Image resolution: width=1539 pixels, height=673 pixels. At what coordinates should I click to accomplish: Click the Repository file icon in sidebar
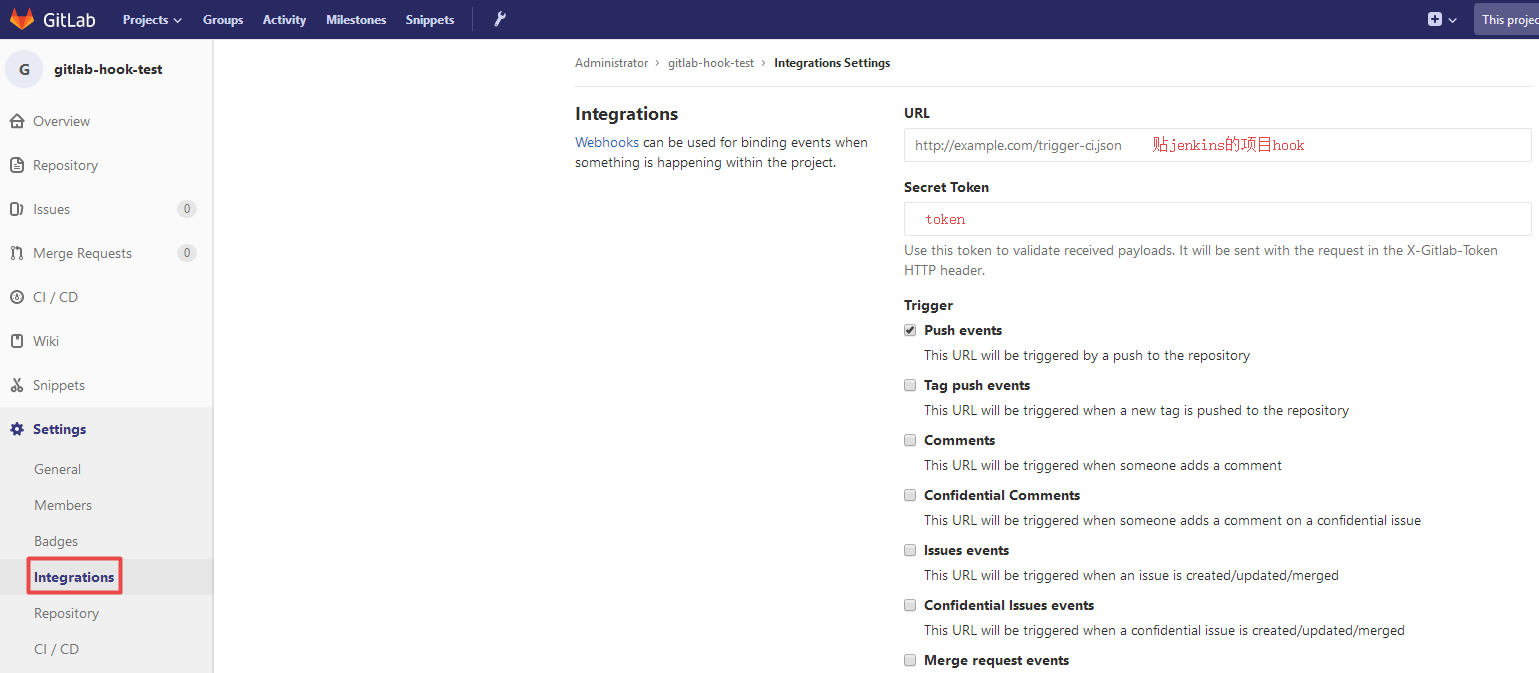point(16,165)
